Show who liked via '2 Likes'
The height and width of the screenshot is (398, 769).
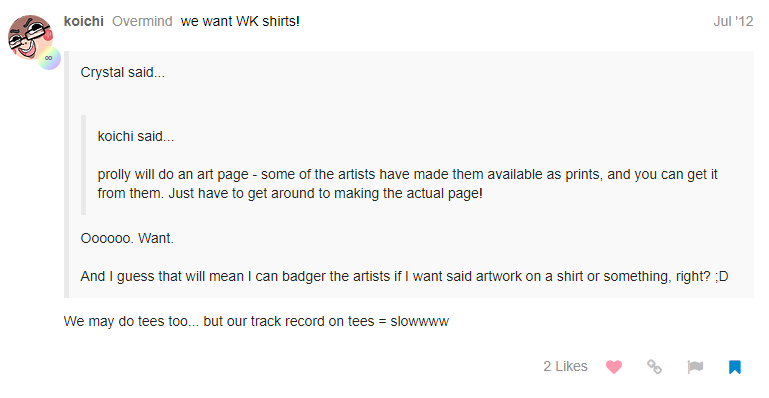pyautogui.click(x=565, y=366)
